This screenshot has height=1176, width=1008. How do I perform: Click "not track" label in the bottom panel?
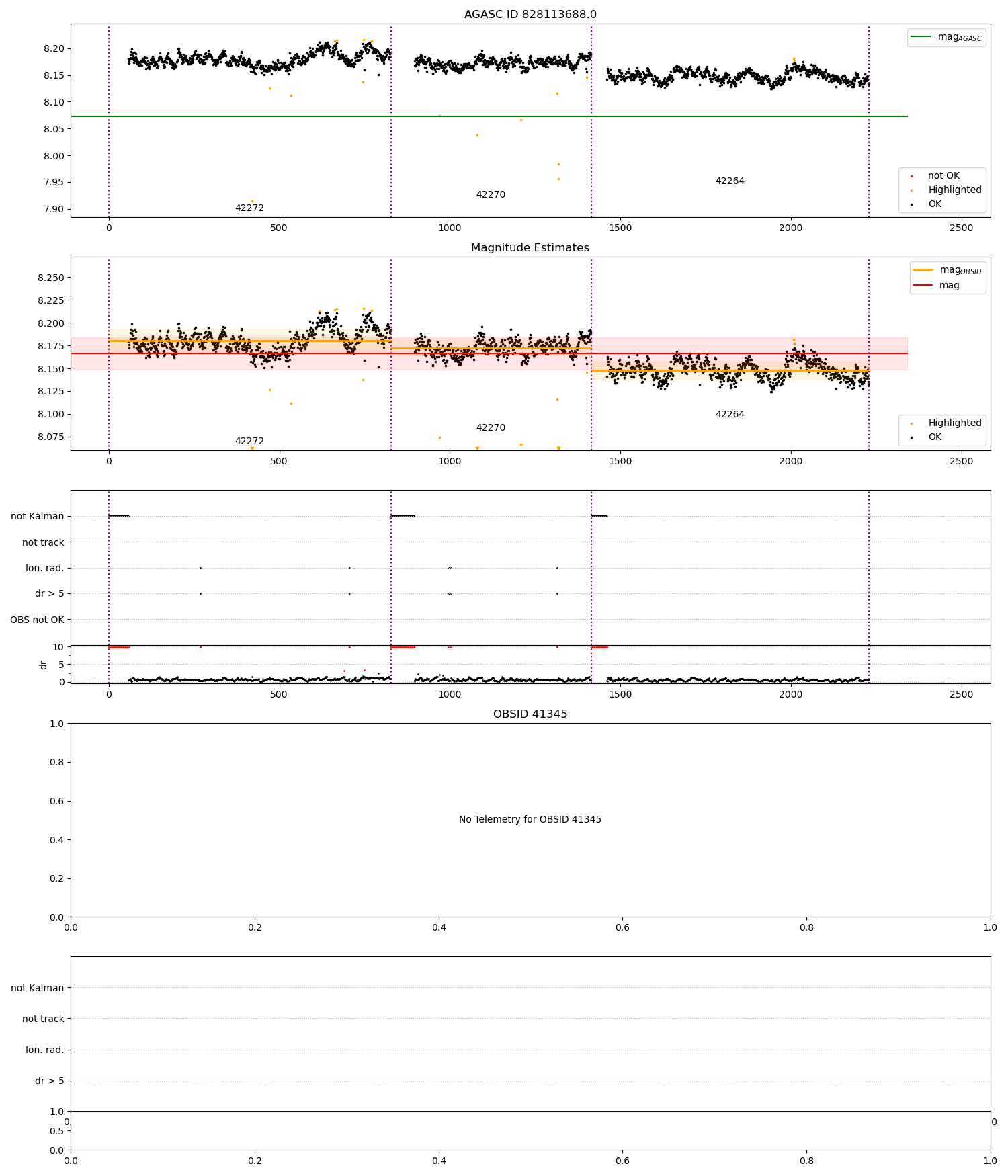tap(43, 1019)
